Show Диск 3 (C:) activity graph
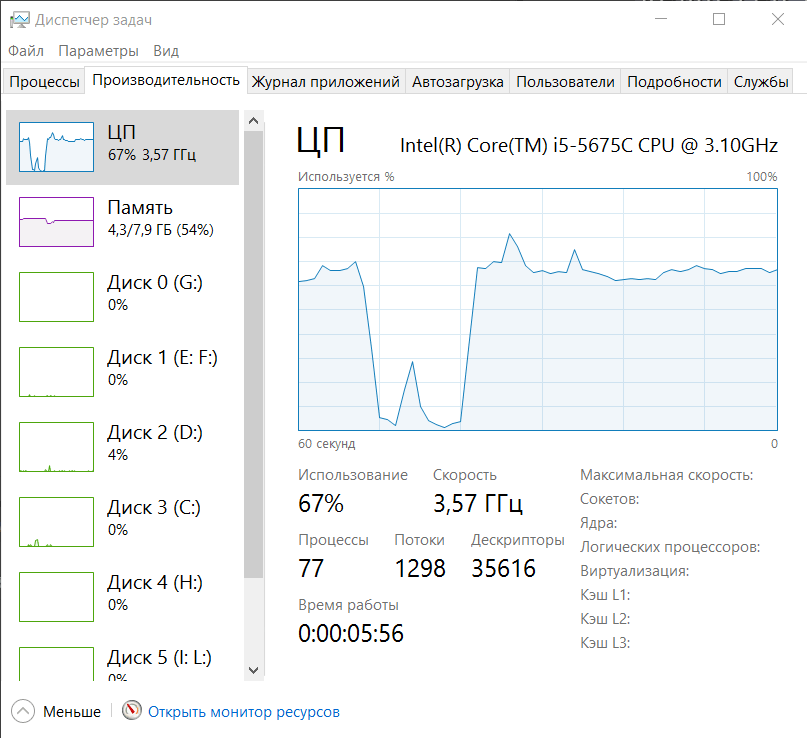807x738 pixels. (57, 522)
